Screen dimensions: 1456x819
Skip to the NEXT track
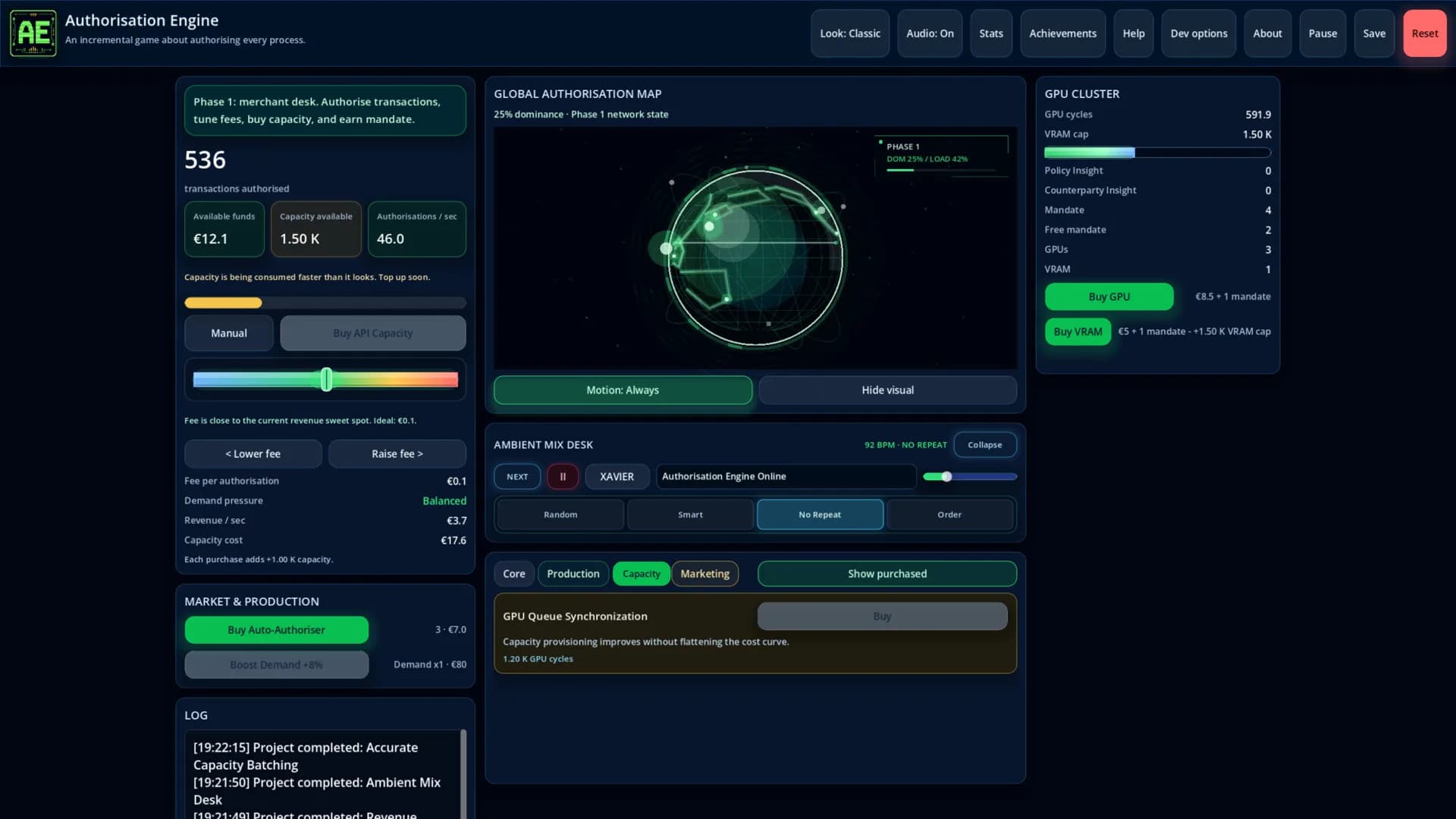pyautogui.click(x=517, y=476)
